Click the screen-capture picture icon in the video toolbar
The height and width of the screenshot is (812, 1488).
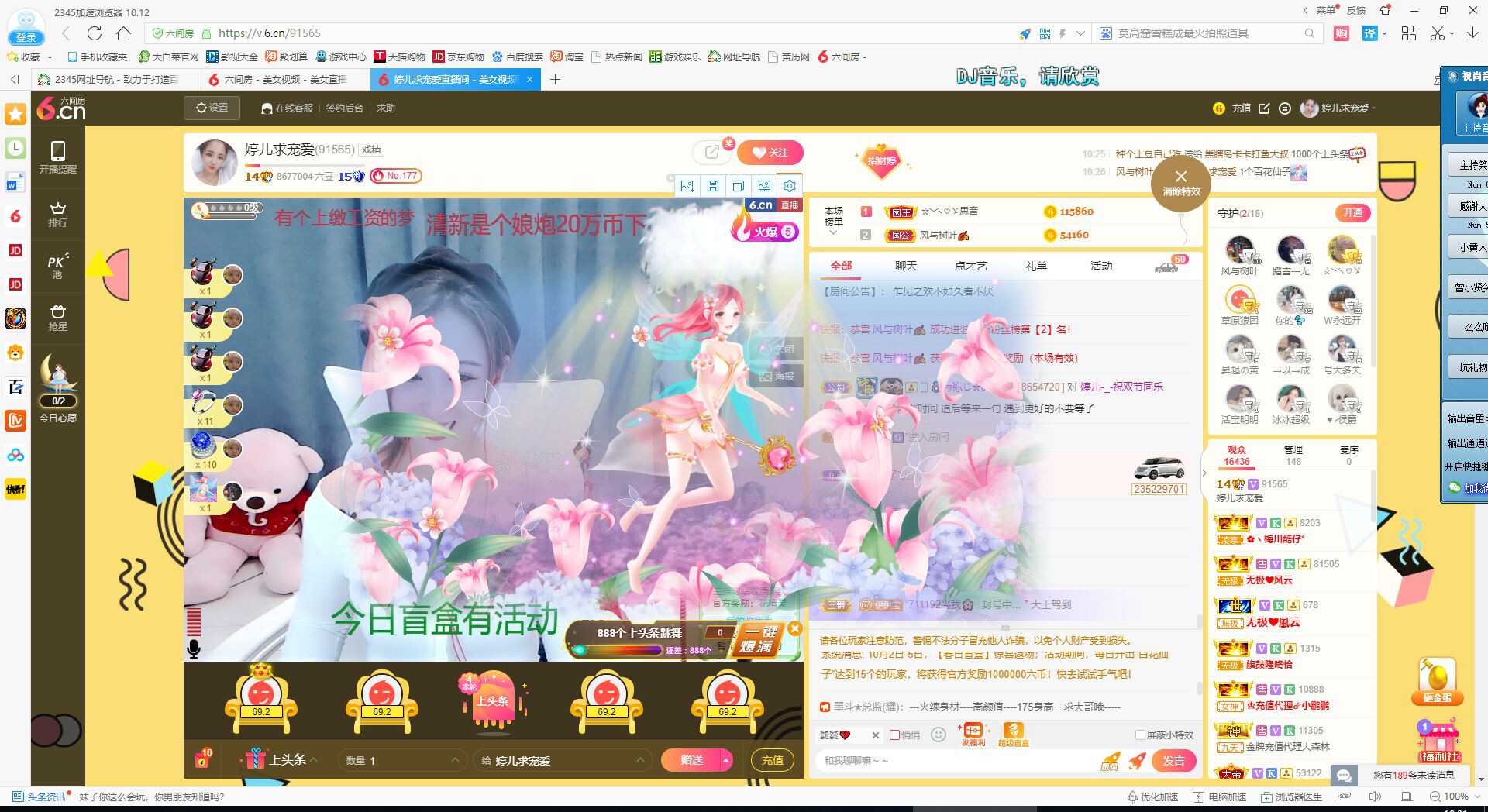point(764,186)
